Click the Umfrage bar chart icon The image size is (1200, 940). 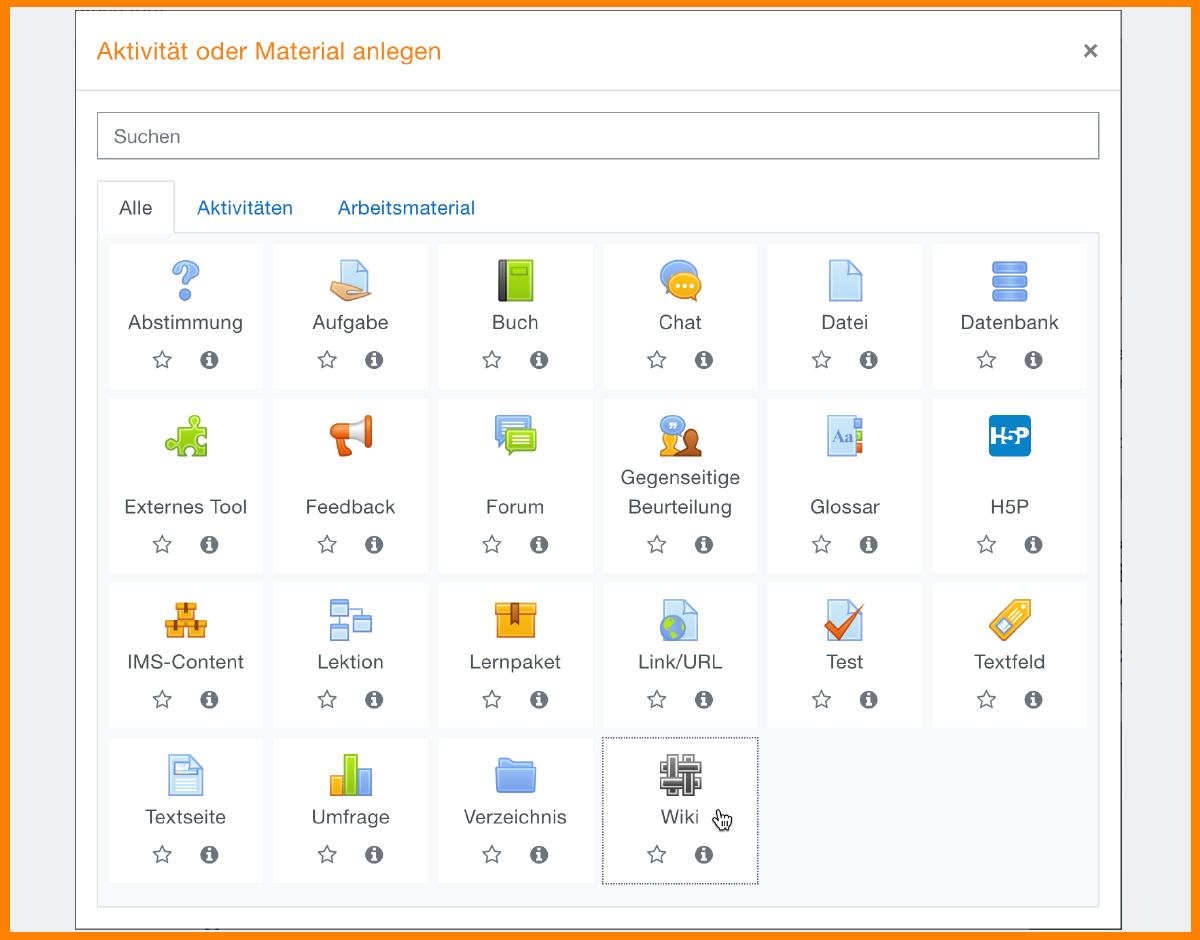point(350,775)
